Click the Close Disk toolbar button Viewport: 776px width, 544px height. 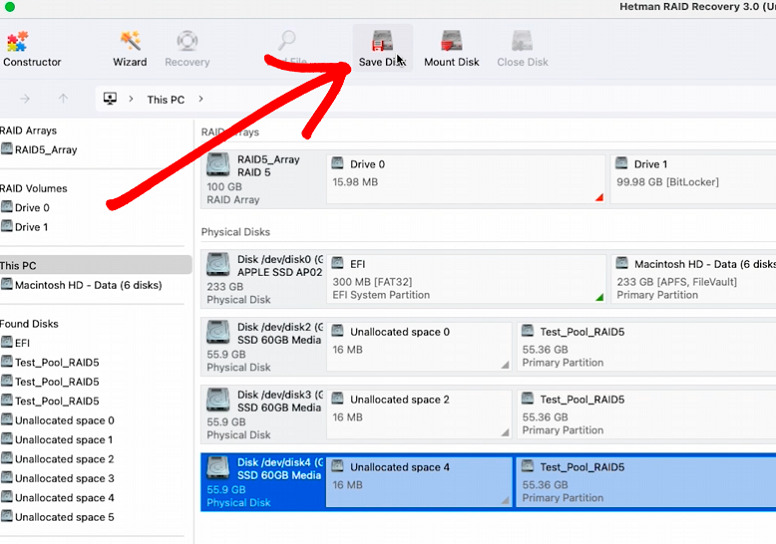(x=522, y=49)
